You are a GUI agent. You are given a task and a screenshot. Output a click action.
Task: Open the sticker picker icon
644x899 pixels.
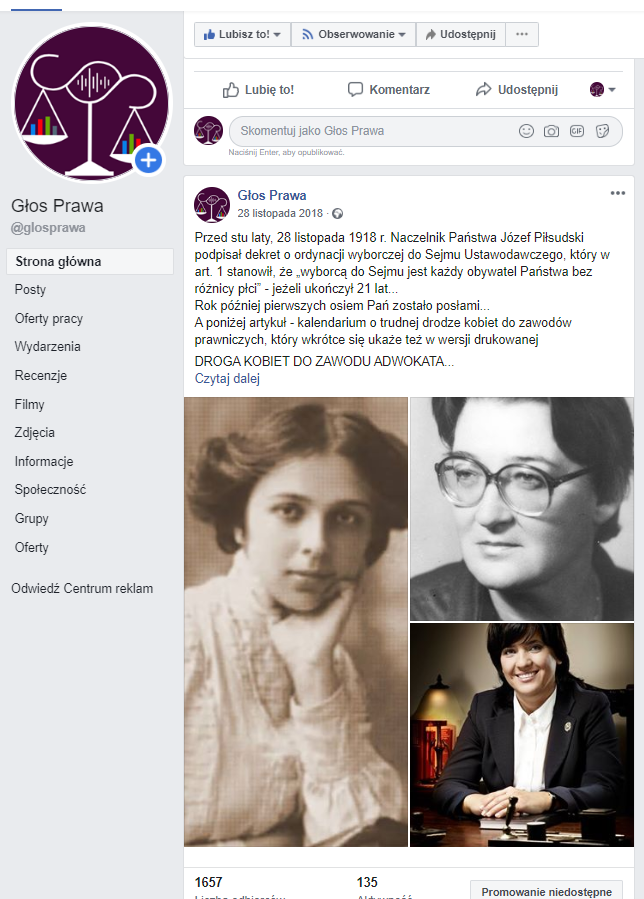click(602, 131)
